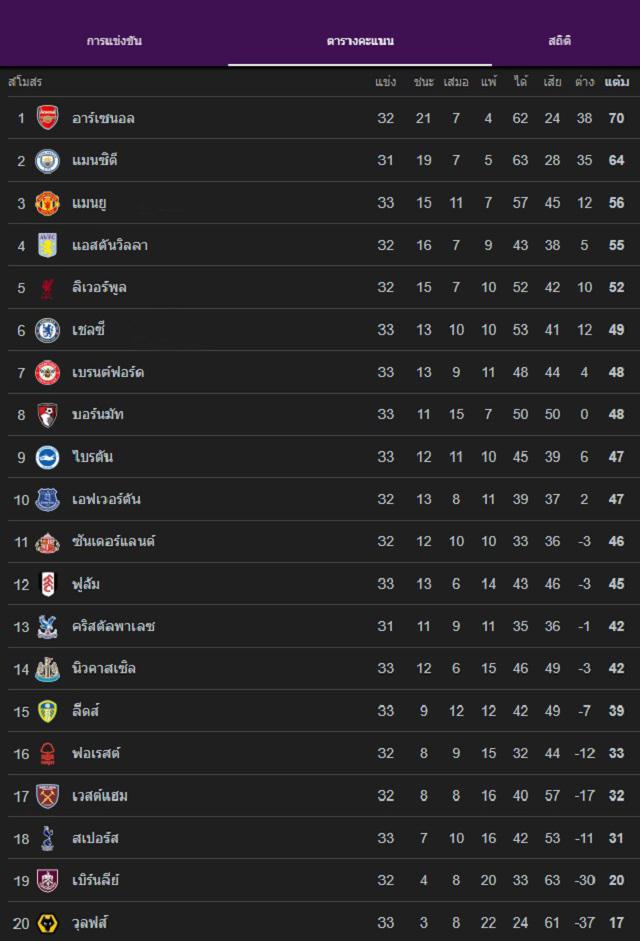Viewport: 640px width, 941px height.
Task: Click Arsenal's 70 points value
Action: (616, 118)
